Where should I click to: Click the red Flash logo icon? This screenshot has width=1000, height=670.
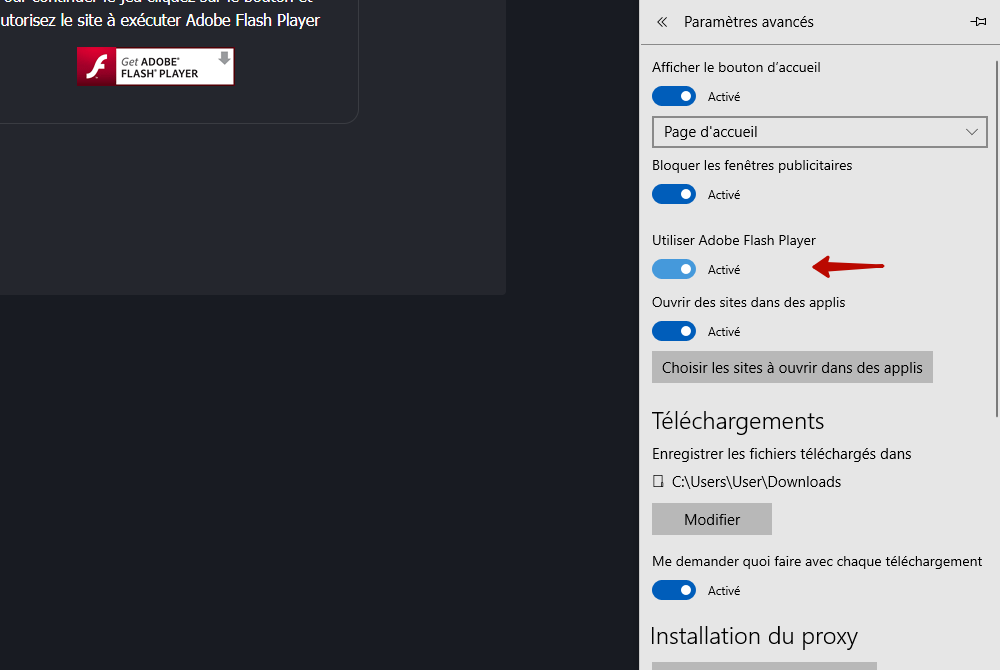click(97, 67)
